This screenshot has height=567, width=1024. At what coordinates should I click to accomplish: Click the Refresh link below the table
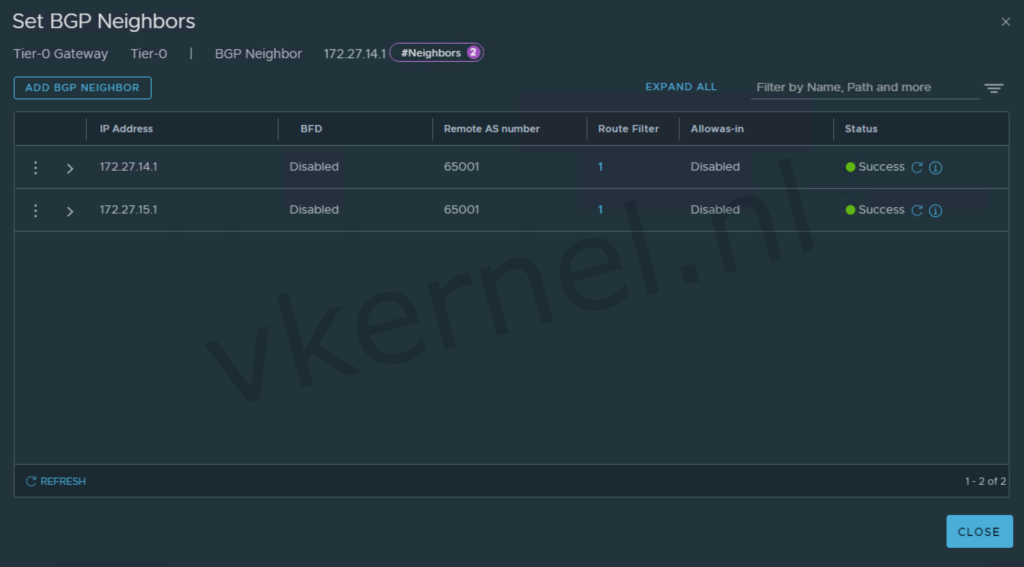point(56,481)
